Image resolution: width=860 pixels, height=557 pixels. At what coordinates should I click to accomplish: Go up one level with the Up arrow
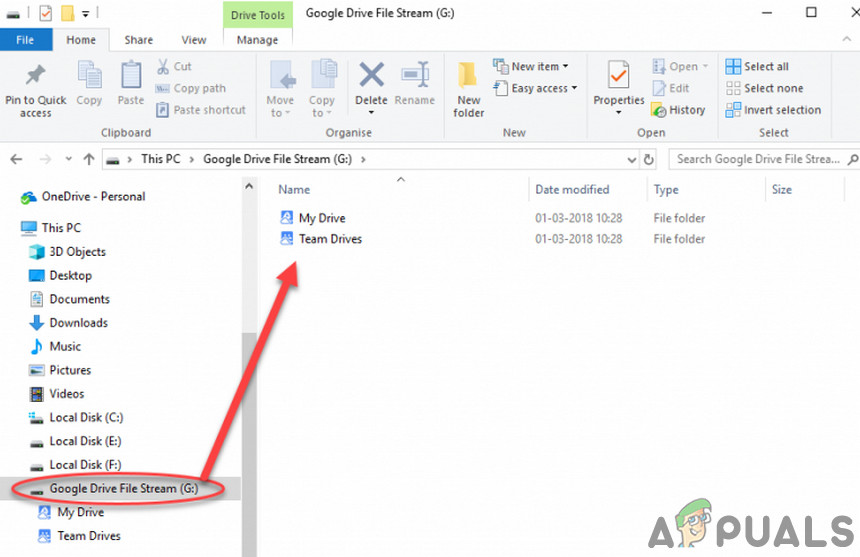(89, 160)
